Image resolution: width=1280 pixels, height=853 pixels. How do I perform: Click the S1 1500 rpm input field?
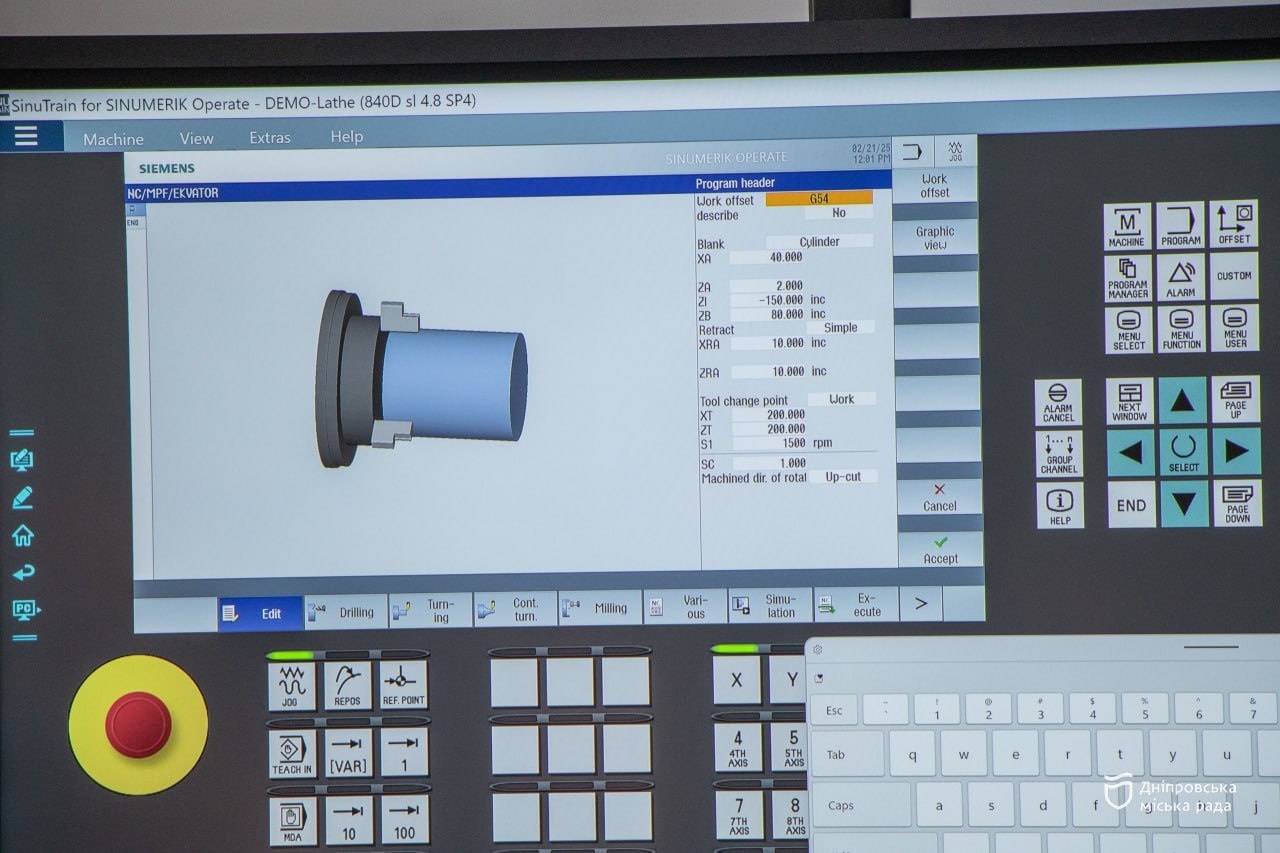[770, 443]
